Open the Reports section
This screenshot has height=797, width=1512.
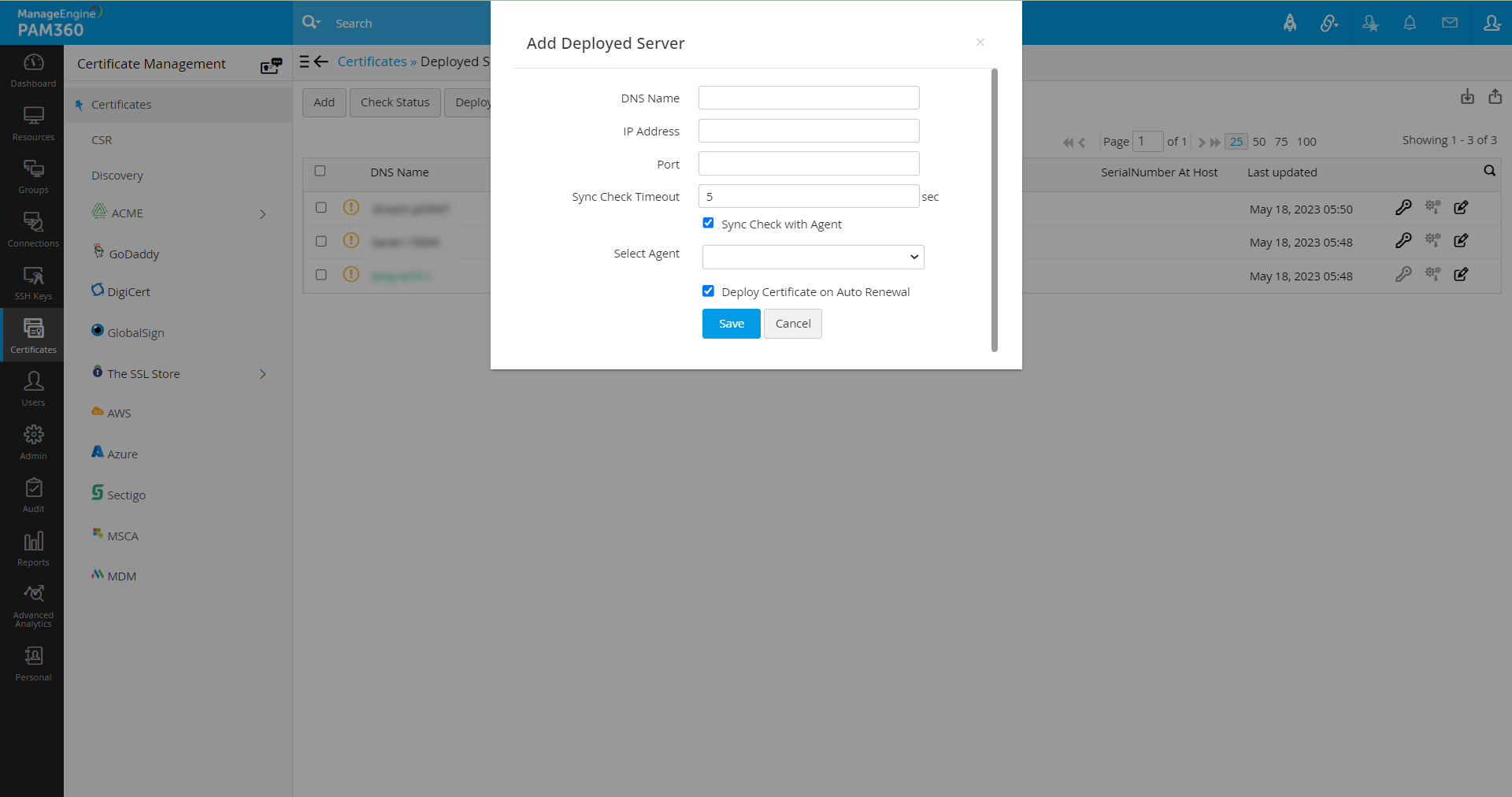[32, 547]
